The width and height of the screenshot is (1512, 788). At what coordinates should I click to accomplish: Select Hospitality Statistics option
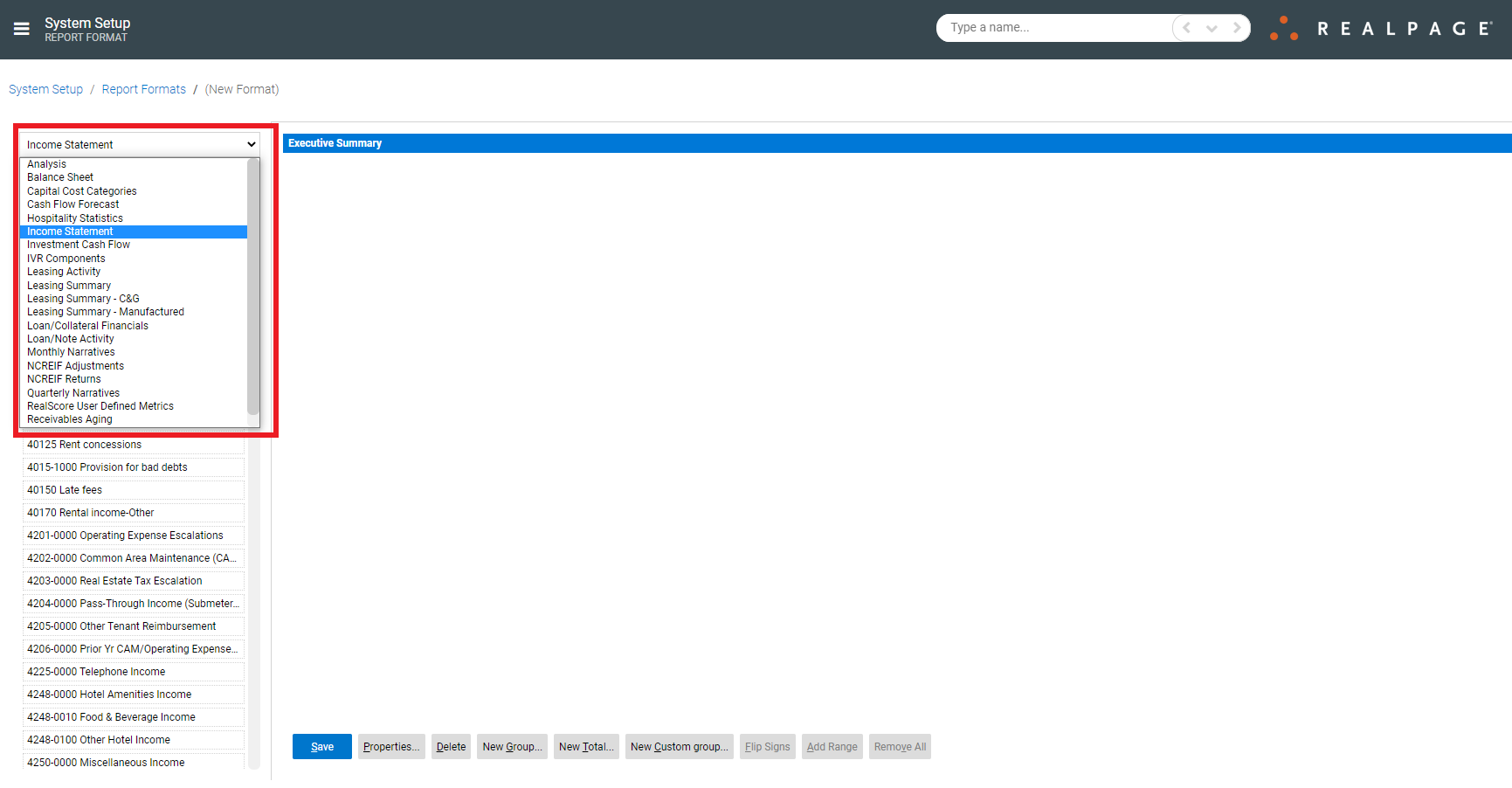[x=134, y=218]
